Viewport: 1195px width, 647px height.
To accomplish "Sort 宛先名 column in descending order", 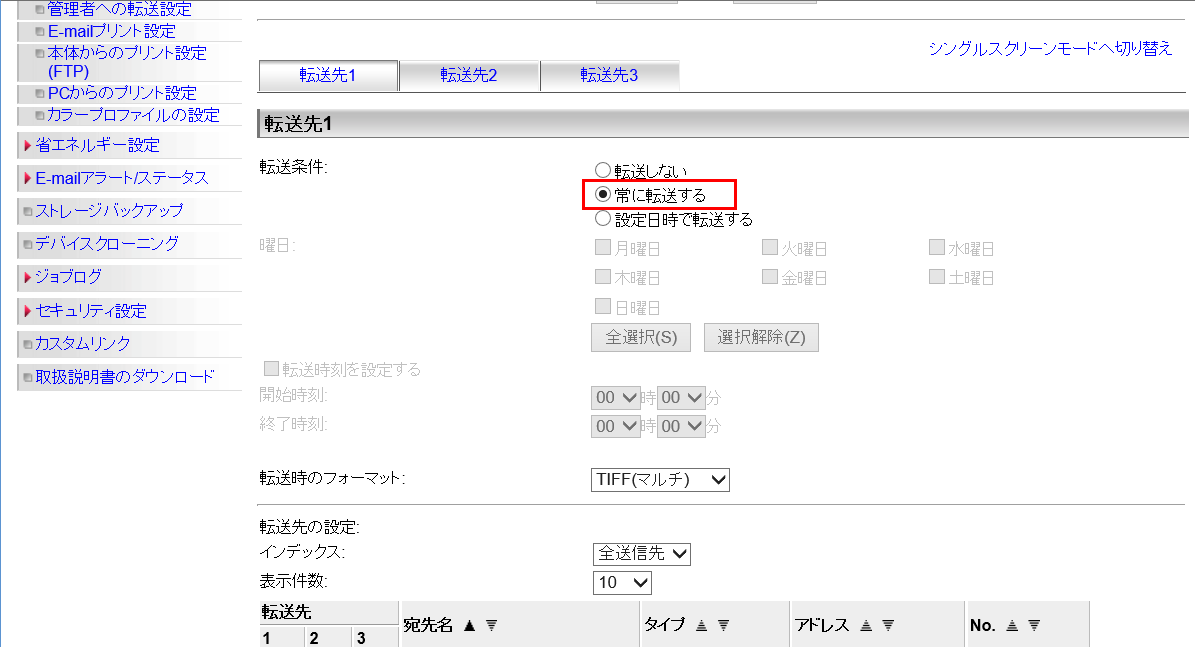I will click(491, 625).
